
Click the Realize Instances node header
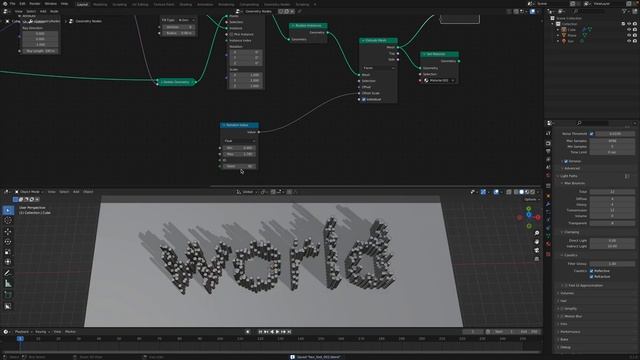(x=308, y=25)
